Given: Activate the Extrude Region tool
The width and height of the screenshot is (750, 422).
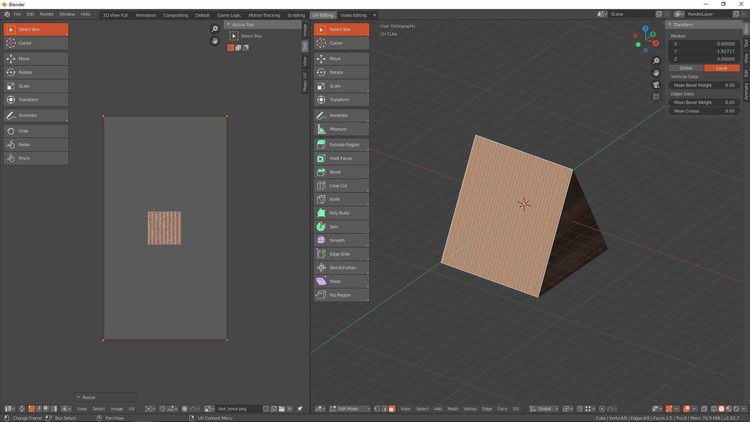Looking at the screenshot, I should tap(340, 144).
